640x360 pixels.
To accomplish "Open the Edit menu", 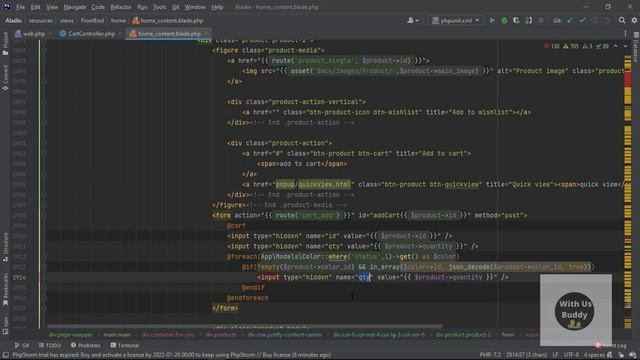I will (36, 7).
